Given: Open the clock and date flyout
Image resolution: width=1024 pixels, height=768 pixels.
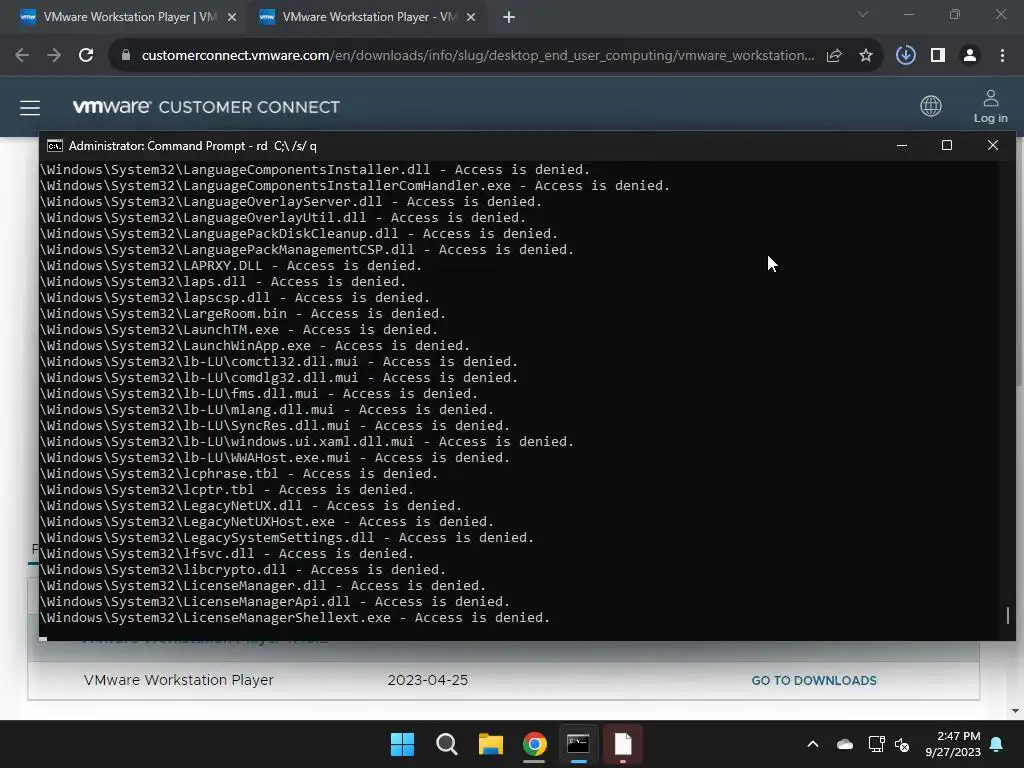Looking at the screenshot, I should tap(953, 744).
